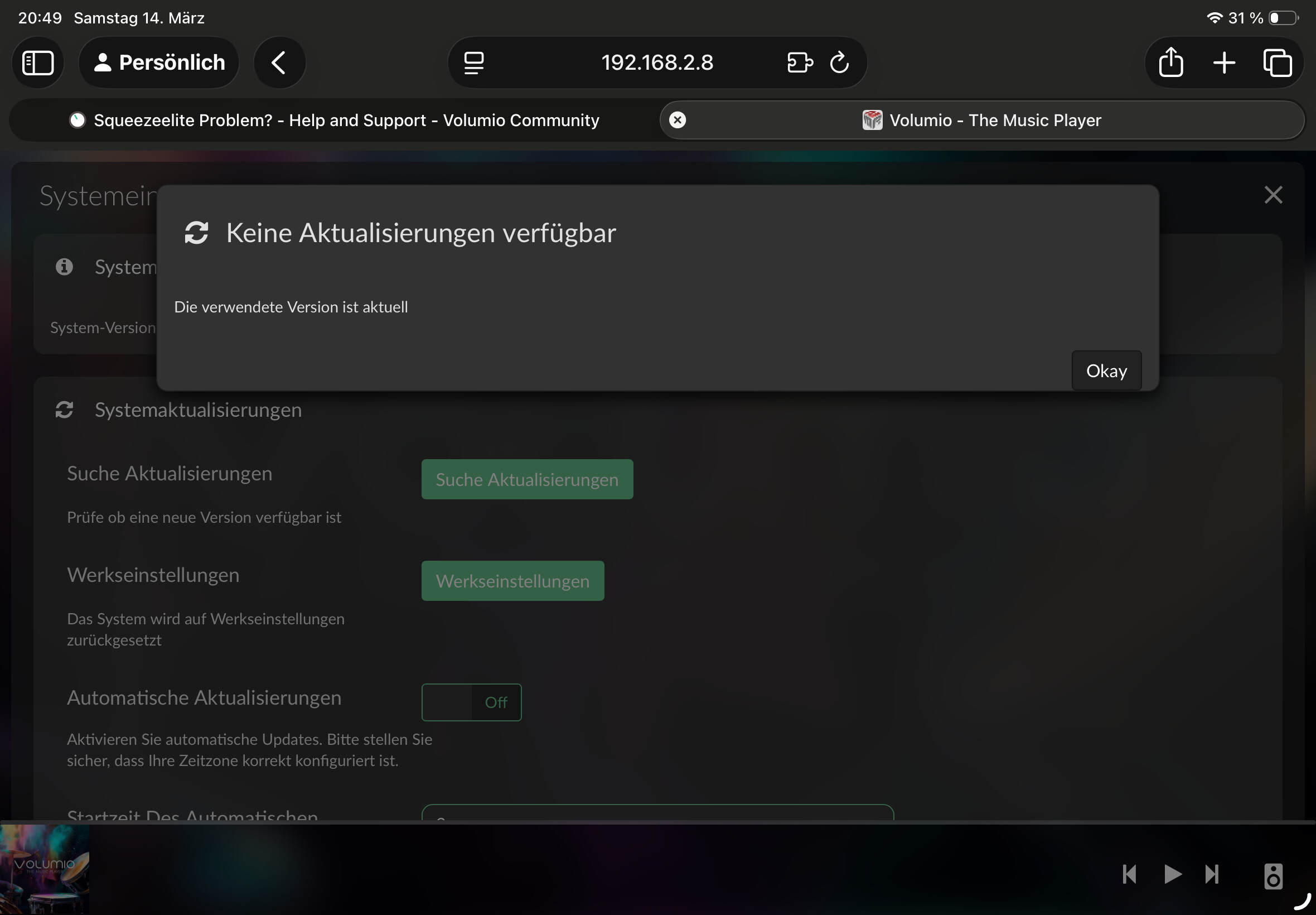Click Okay in the update dialog
The width and height of the screenshot is (1316, 915).
(x=1106, y=371)
